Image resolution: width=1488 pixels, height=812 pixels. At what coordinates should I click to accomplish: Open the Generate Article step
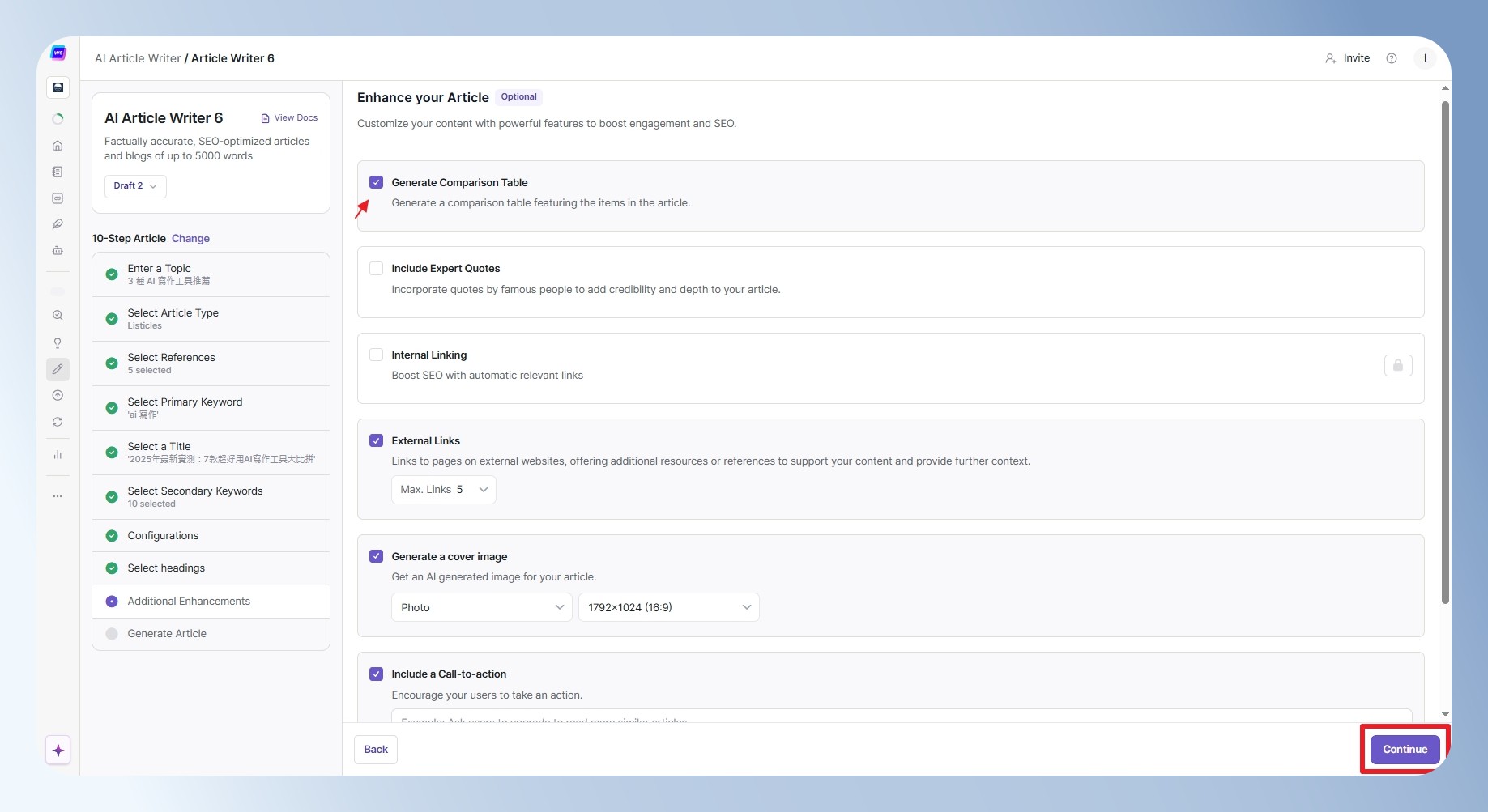[x=211, y=634]
